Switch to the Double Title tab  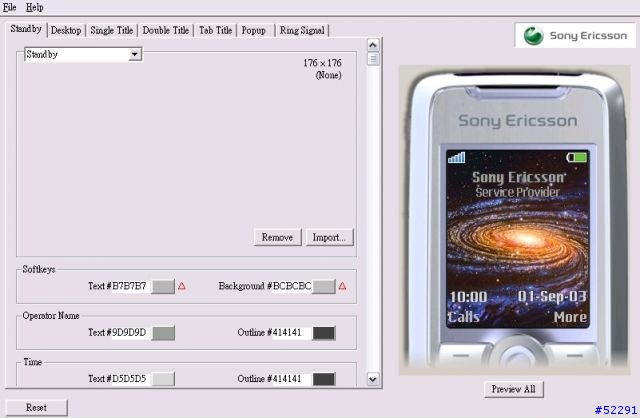point(165,30)
